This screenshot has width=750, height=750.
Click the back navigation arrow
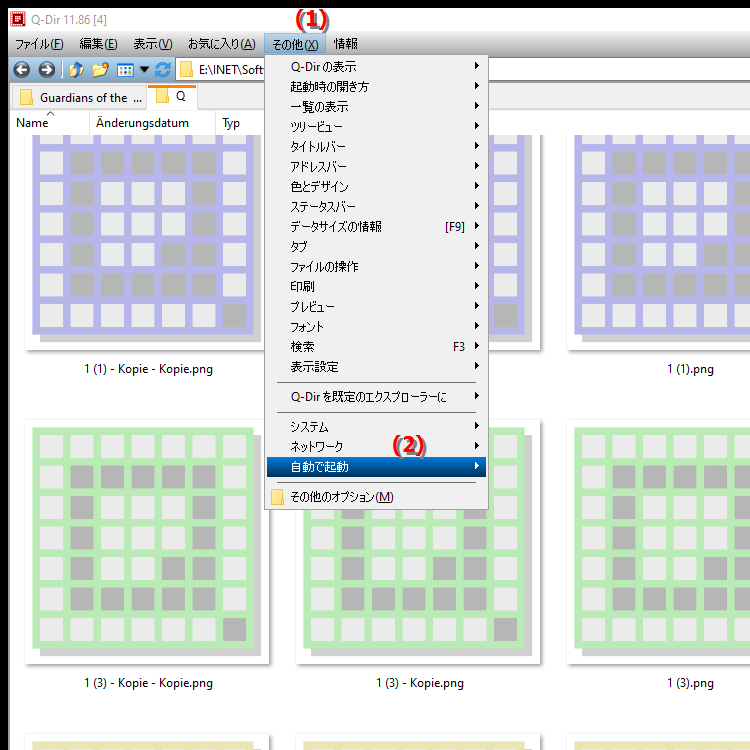point(22,70)
